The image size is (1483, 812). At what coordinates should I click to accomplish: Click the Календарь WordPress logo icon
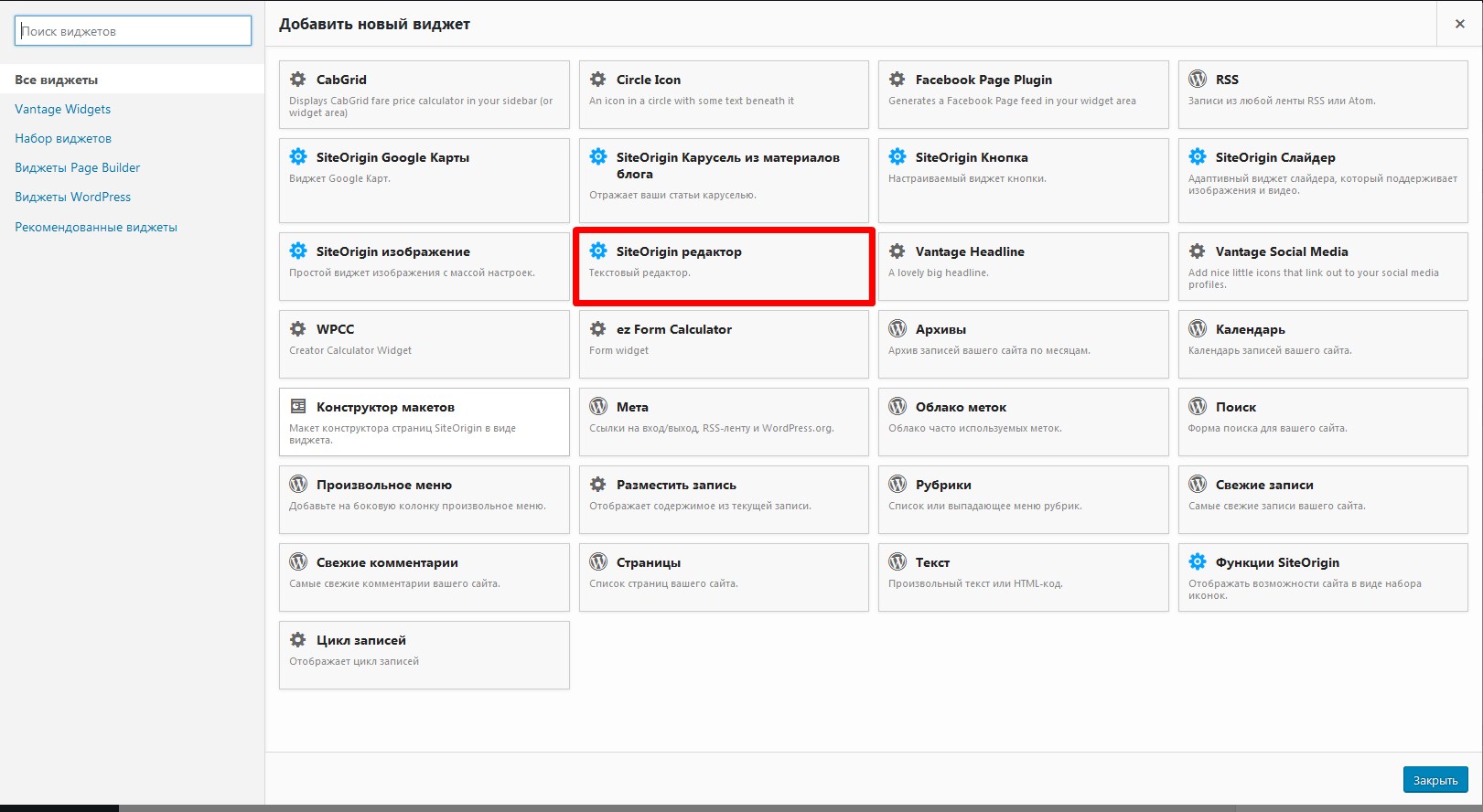tap(1198, 329)
